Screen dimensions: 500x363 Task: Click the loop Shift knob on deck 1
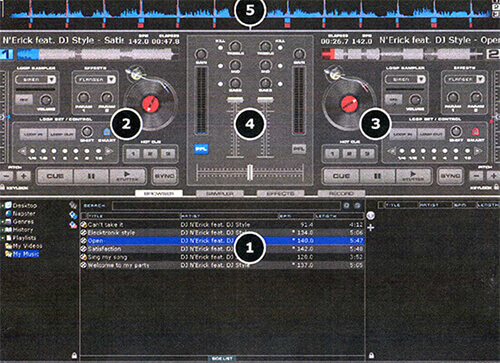pyautogui.click(x=87, y=131)
